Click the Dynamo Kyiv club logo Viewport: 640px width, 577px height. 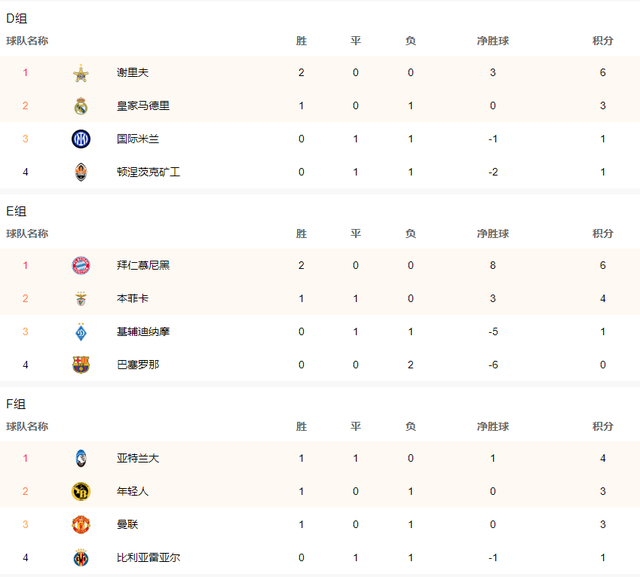point(81,331)
